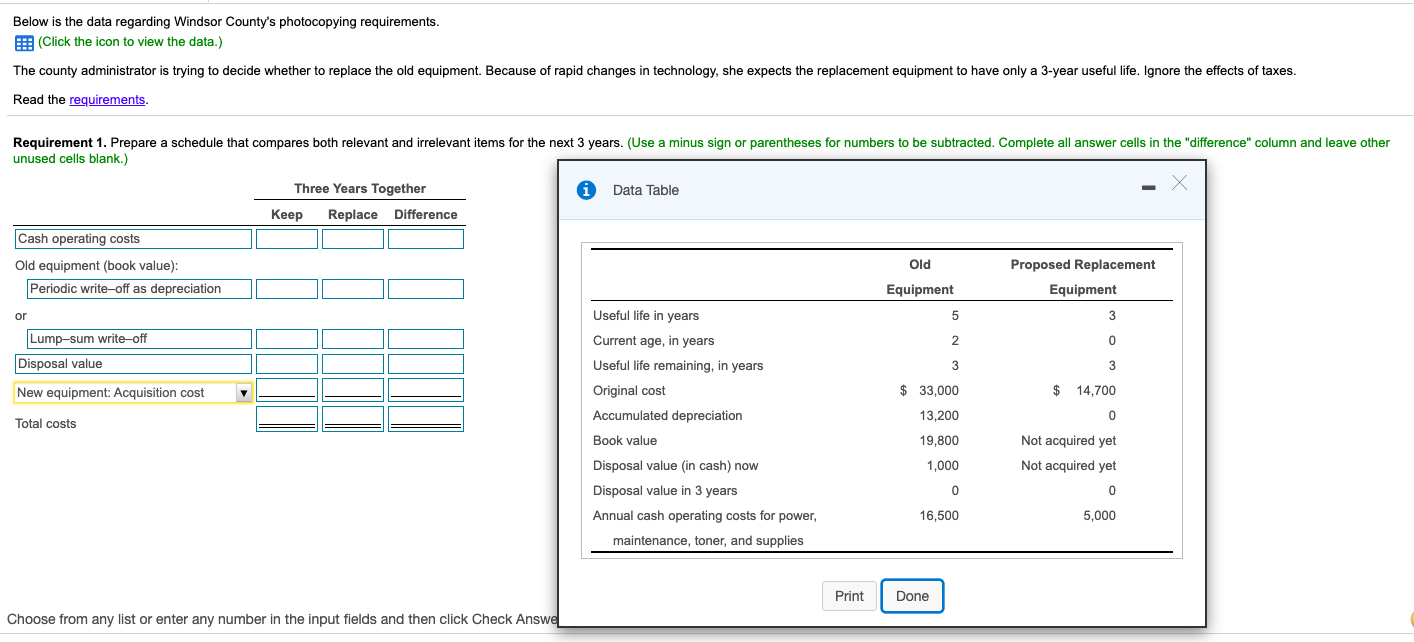The height and width of the screenshot is (642, 1414).
Task: Click 'Accumulated depreciation' row label
Action: coord(668,416)
